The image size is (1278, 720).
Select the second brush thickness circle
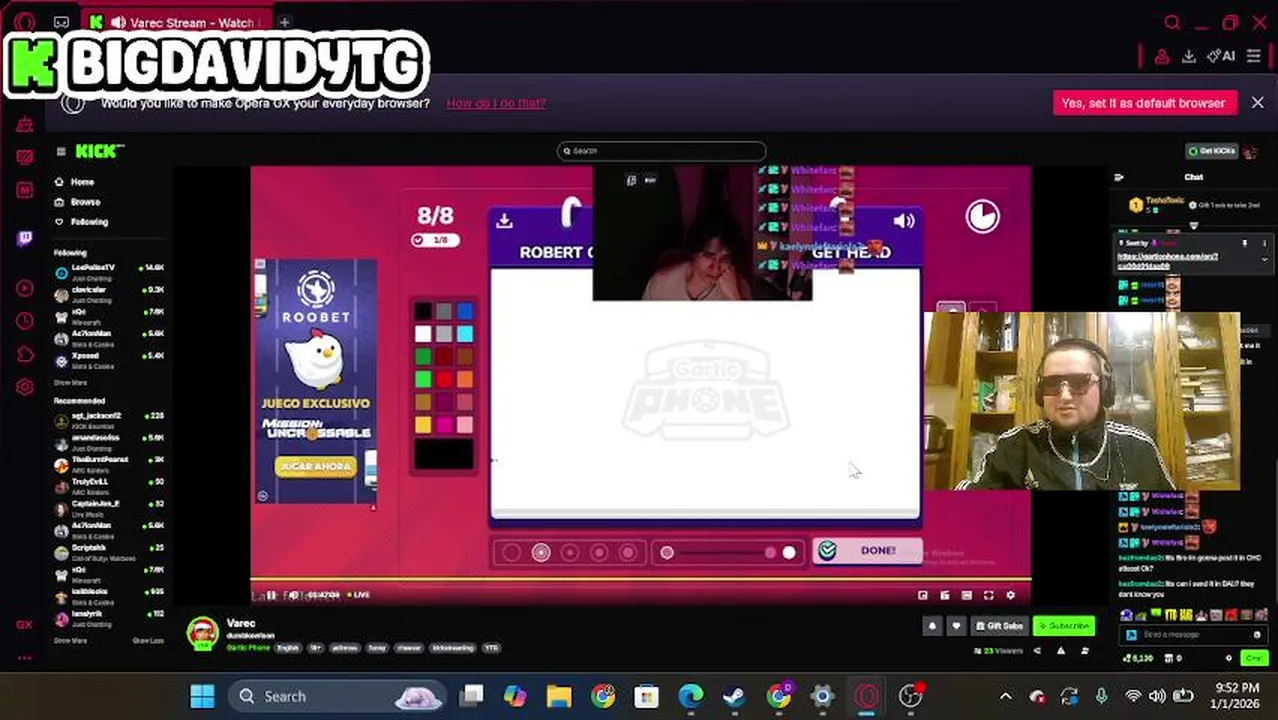541,553
